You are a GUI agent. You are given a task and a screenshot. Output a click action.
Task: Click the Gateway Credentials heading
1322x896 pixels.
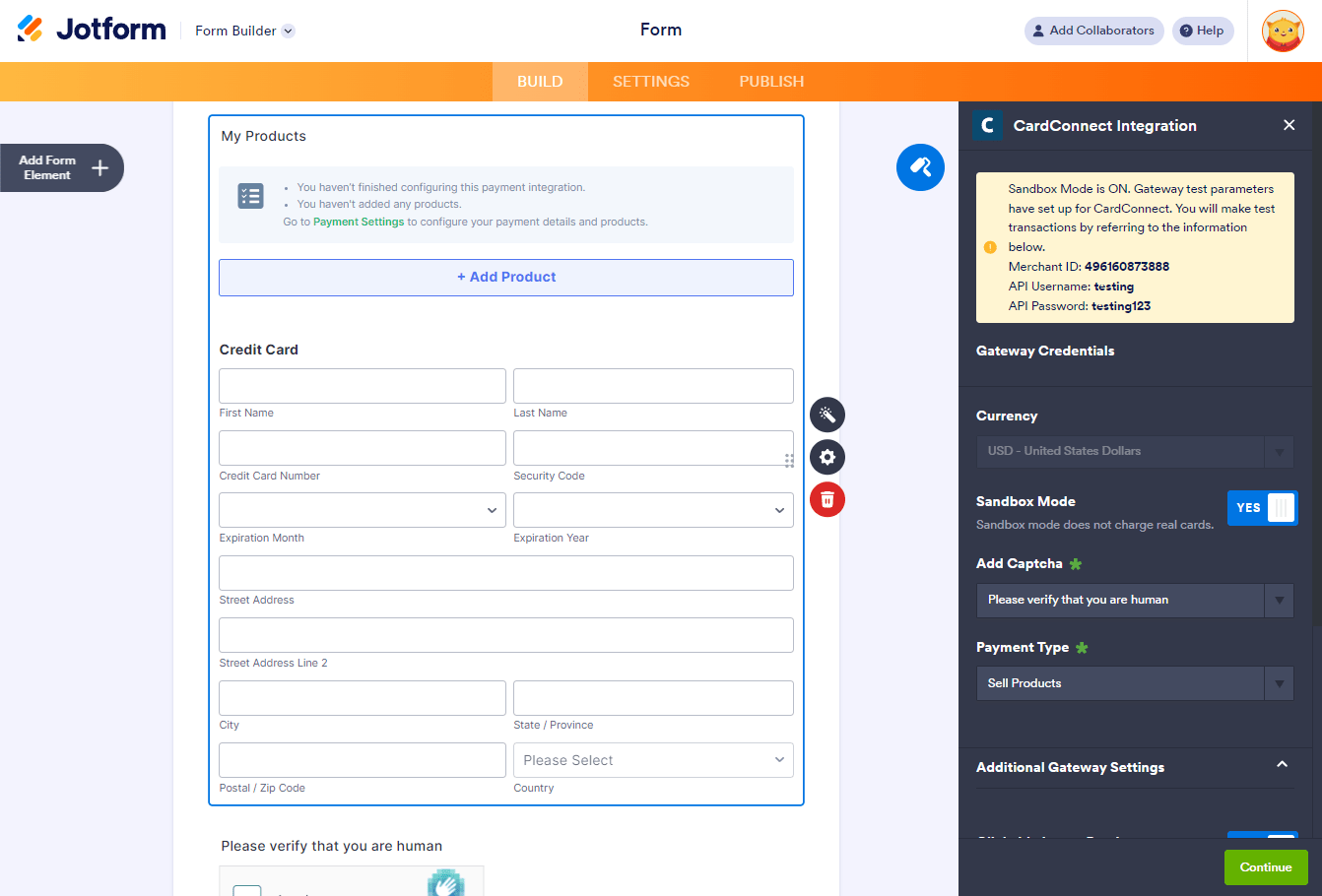pyautogui.click(x=1045, y=351)
